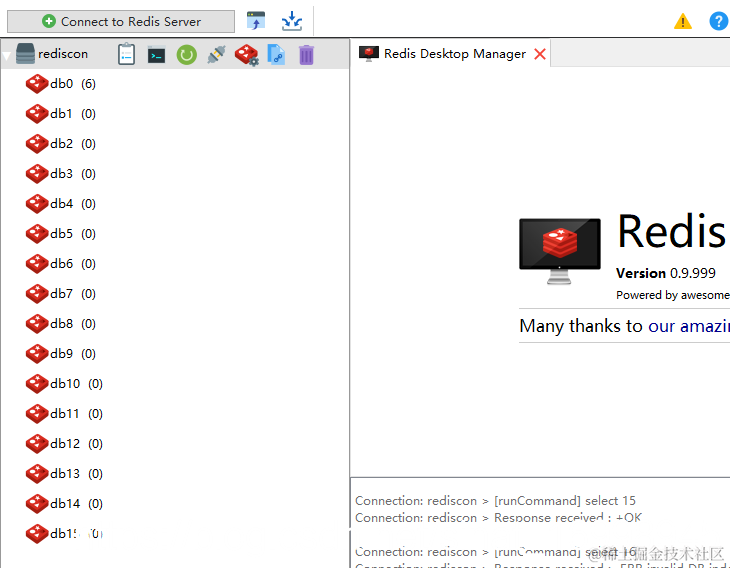The image size is (730, 568).
Task: Click the Version 0.9.999 text
Action: [666, 273]
